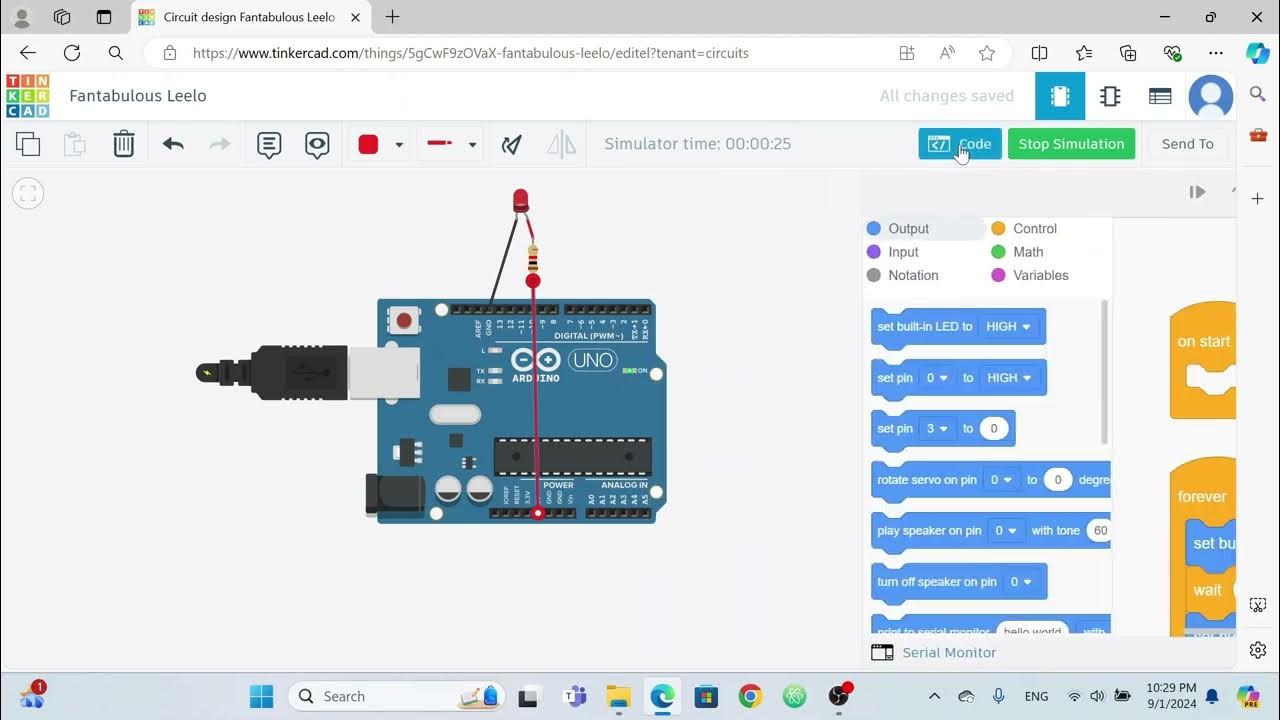Click the Zoom to fit icon
The image size is (1280, 720).
click(28, 193)
